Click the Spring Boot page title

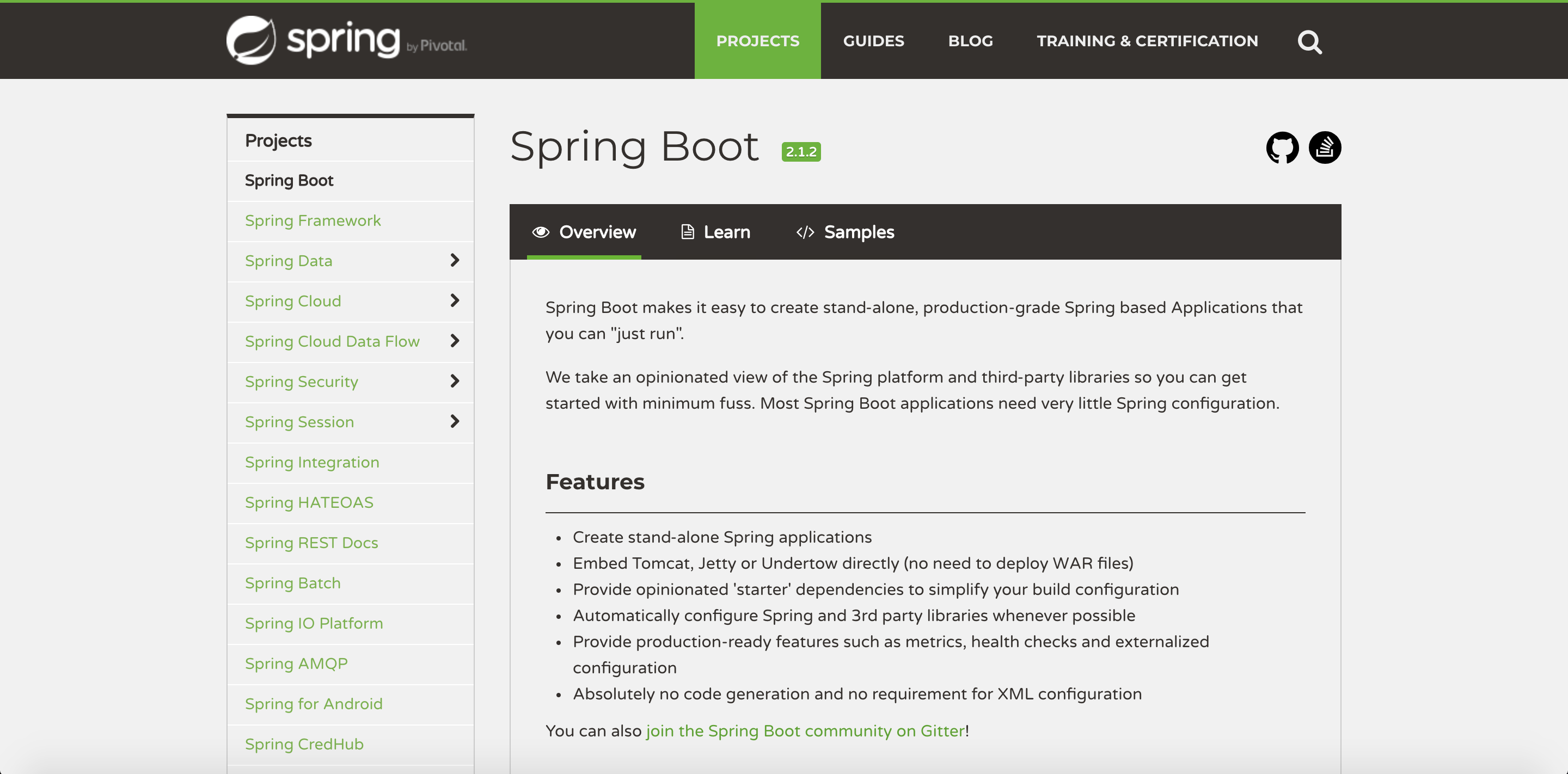(x=634, y=146)
